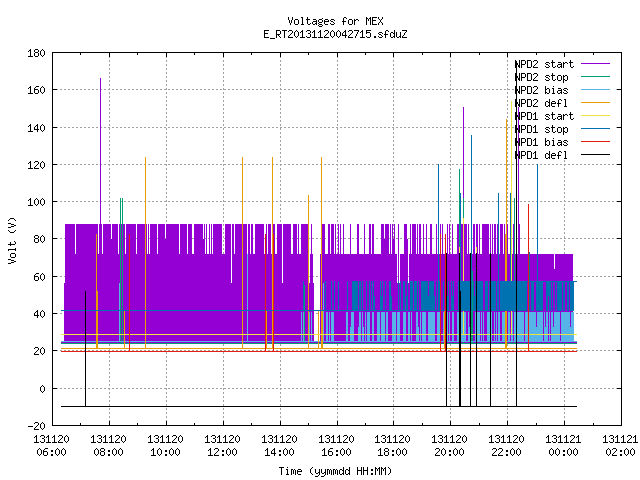Click the NPD1 stop blue legend line

point(595,129)
